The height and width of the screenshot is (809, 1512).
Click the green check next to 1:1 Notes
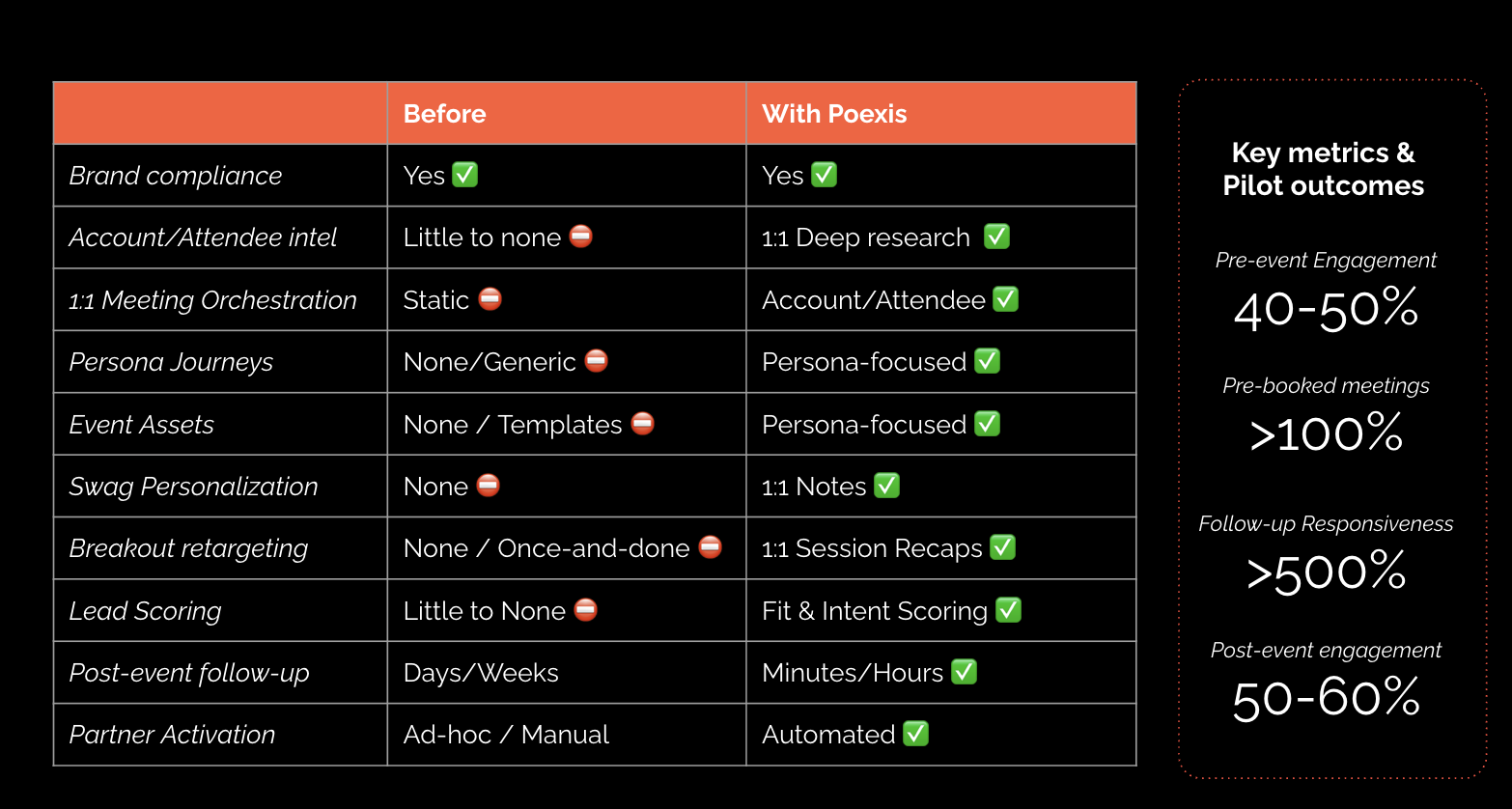pos(886,486)
